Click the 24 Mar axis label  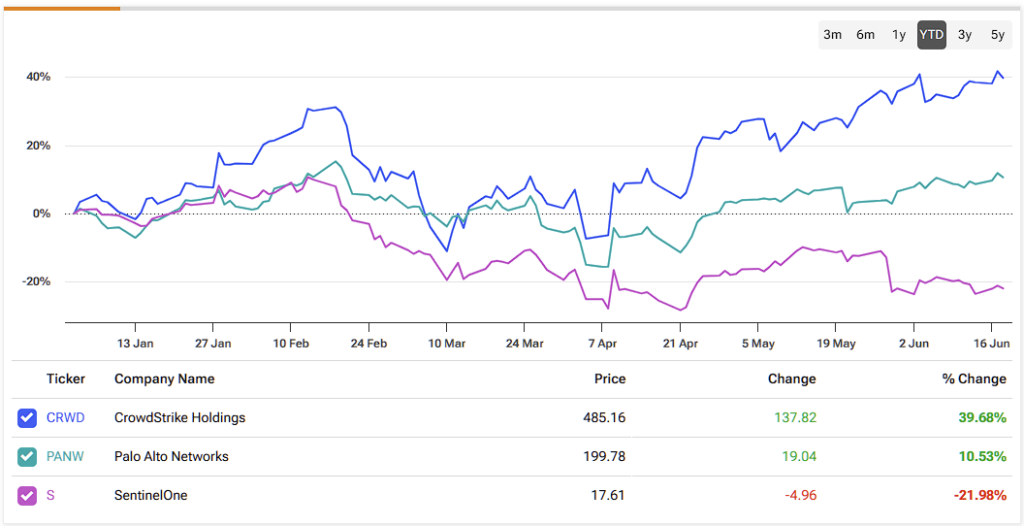pyautogui.click(x=524, y=344)
